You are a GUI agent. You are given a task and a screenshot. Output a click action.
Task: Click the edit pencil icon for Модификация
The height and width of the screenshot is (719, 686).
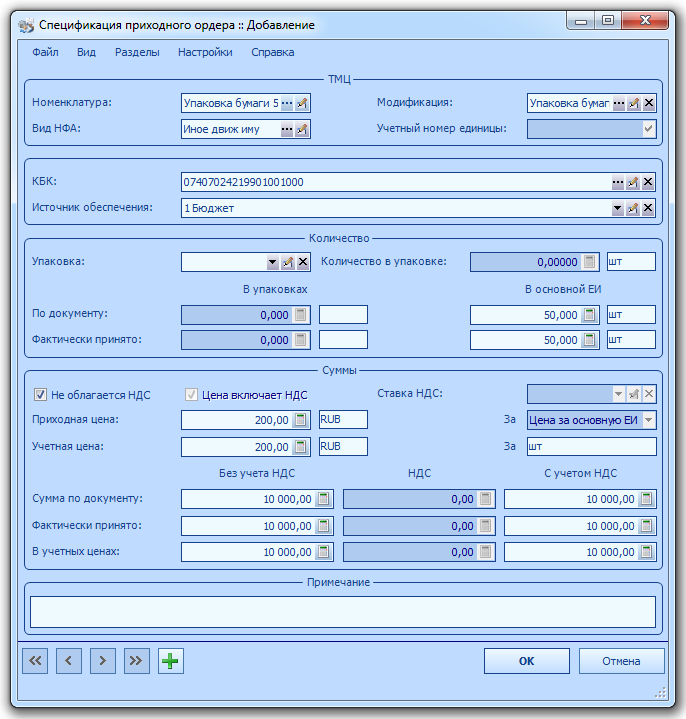(634, 103)
